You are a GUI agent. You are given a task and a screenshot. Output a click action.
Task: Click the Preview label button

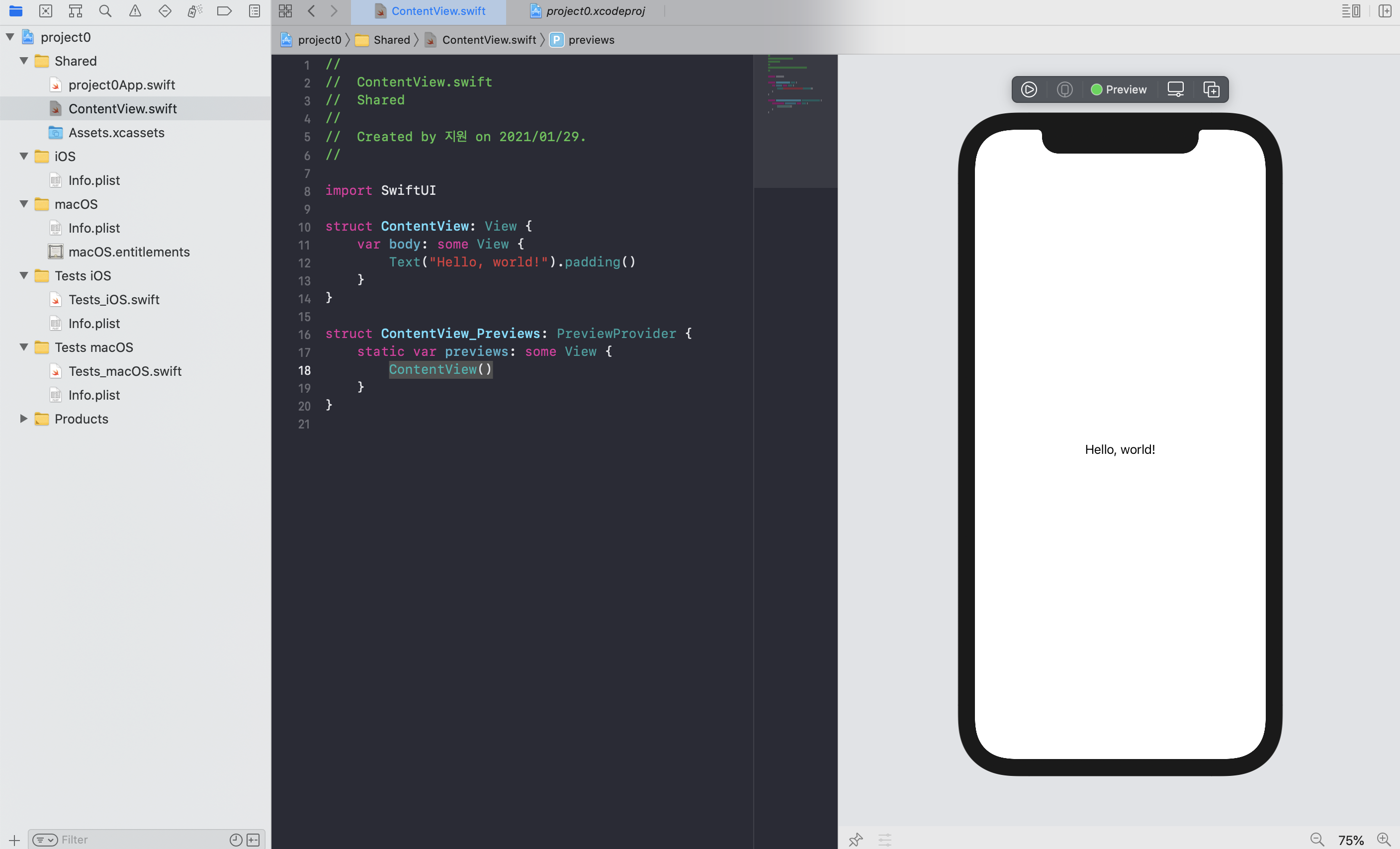pyautogui.click(x=1119, y=89)
